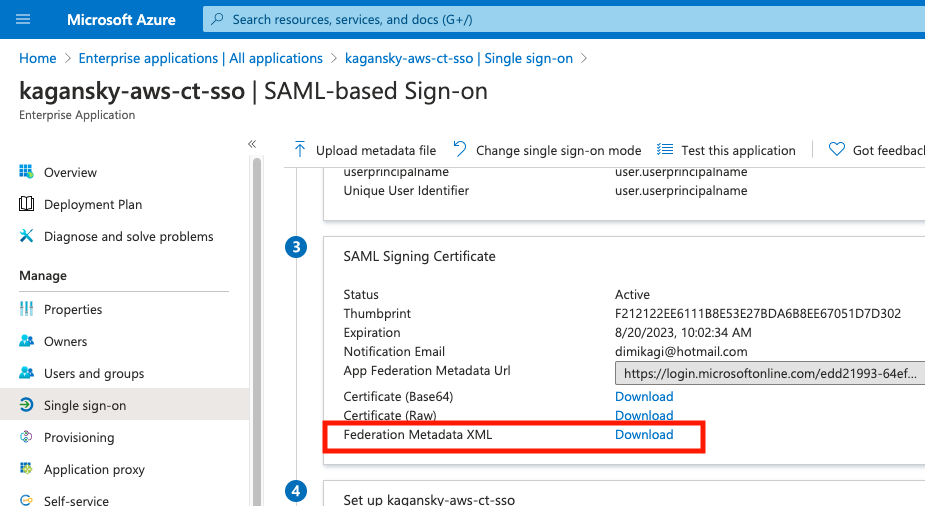Click the Test this application list icon
Screen dimensions: 925x506
point(665,149)
